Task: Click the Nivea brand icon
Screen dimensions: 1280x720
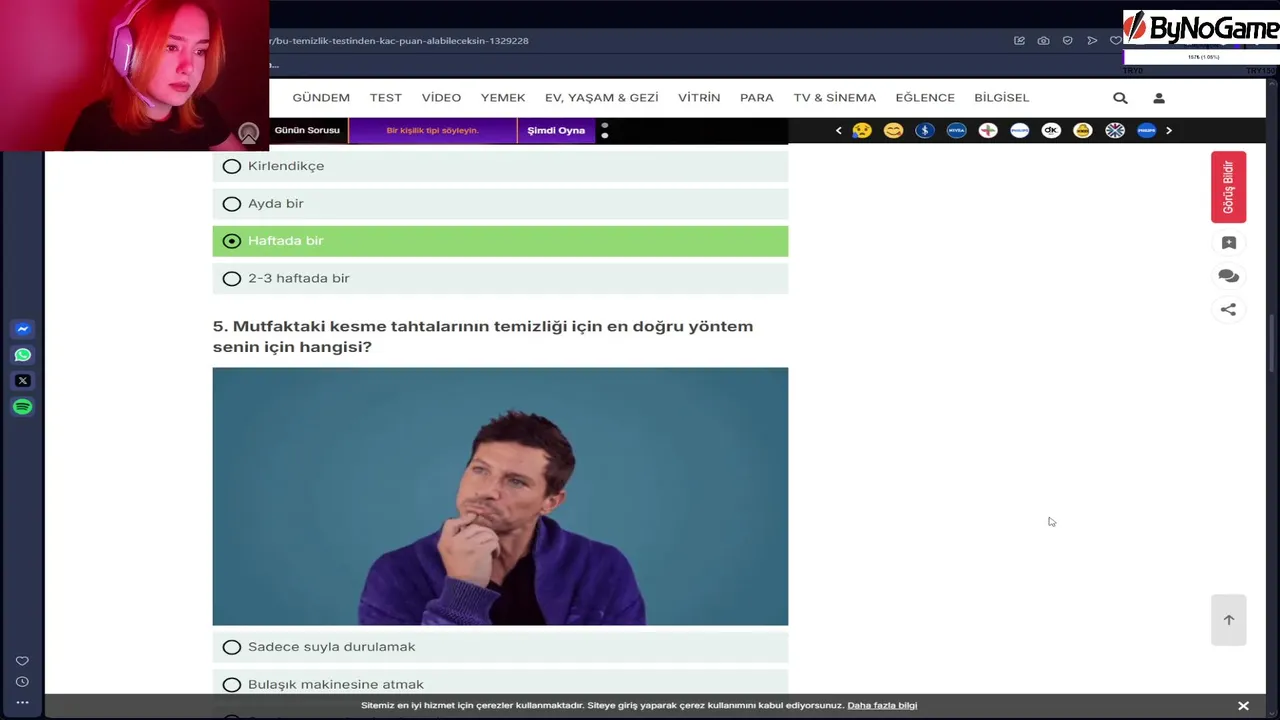Action: pos(956,131)
